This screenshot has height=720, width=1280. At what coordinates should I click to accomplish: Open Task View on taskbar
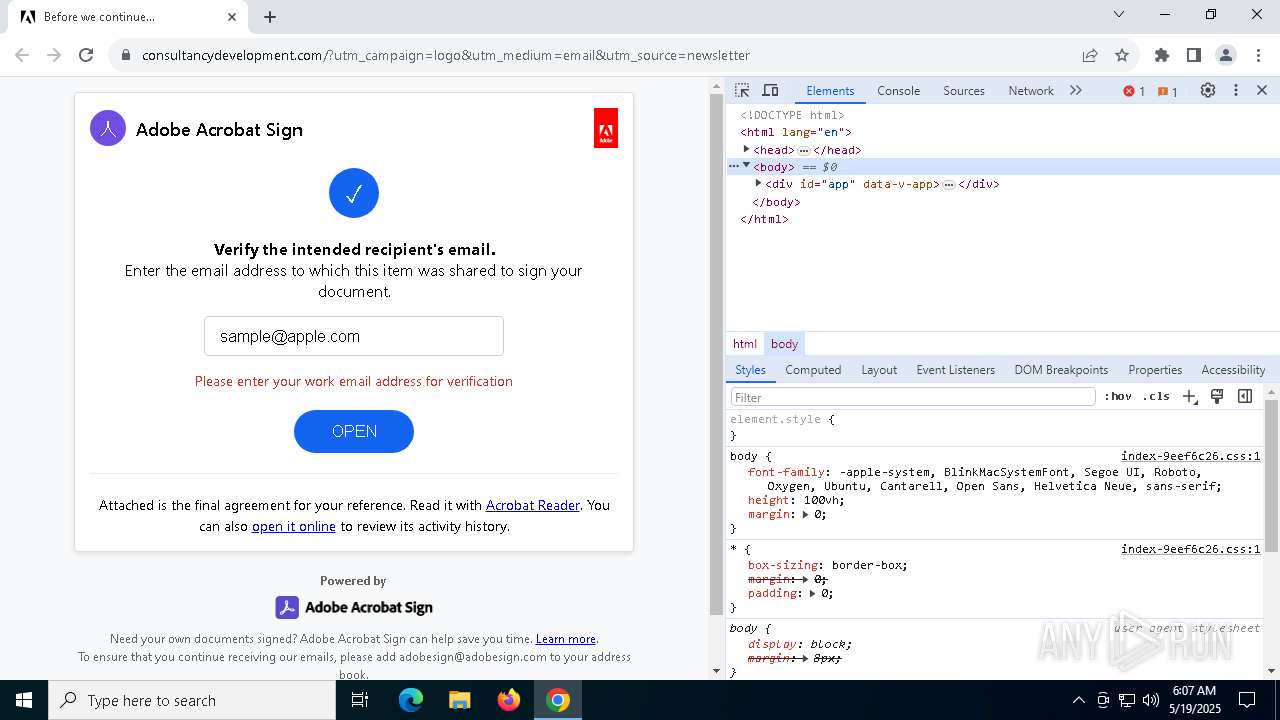click(x=360, y=700)
